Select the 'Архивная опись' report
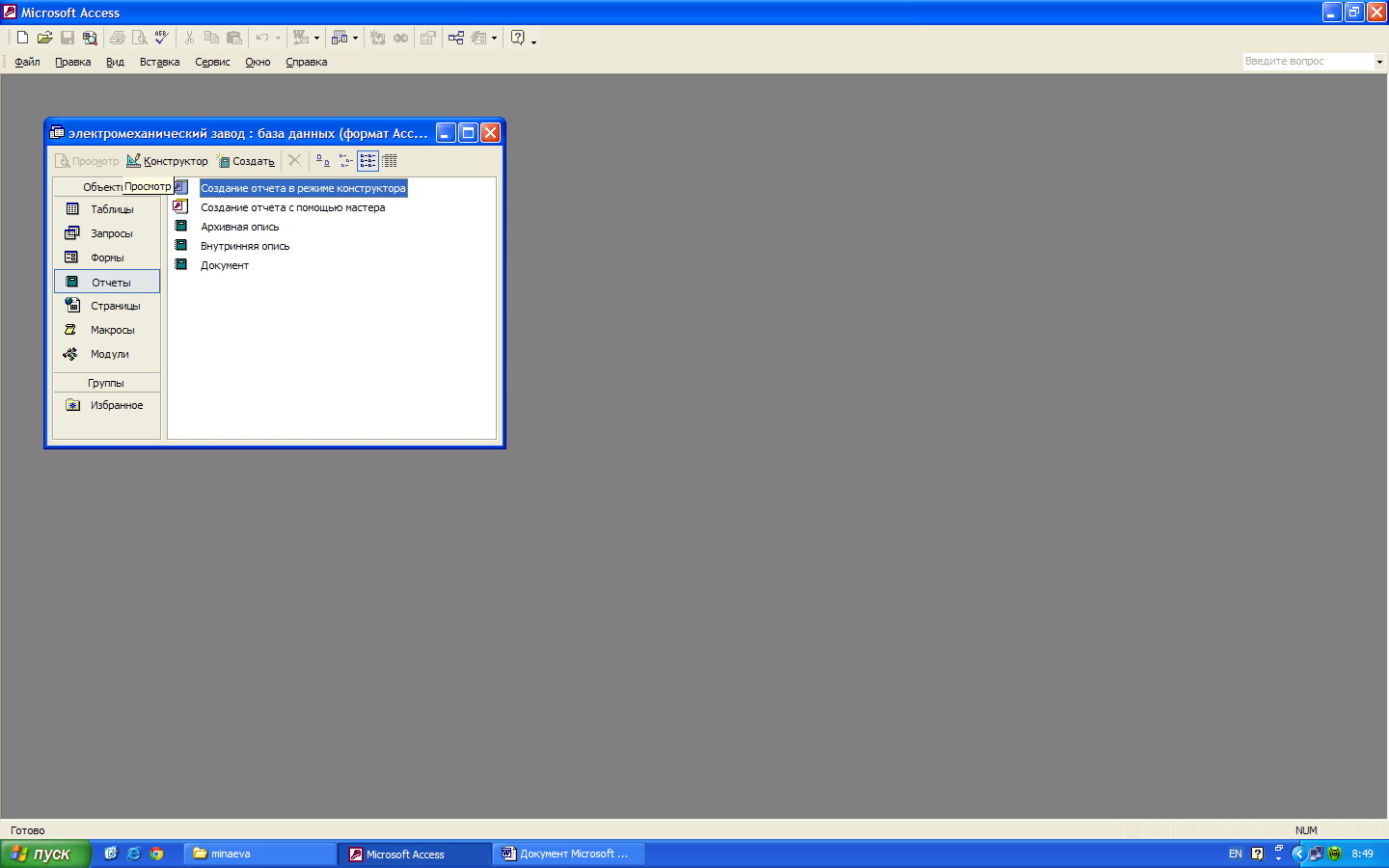The width and height of the screenshot is (1389, 868). [239, 227]
